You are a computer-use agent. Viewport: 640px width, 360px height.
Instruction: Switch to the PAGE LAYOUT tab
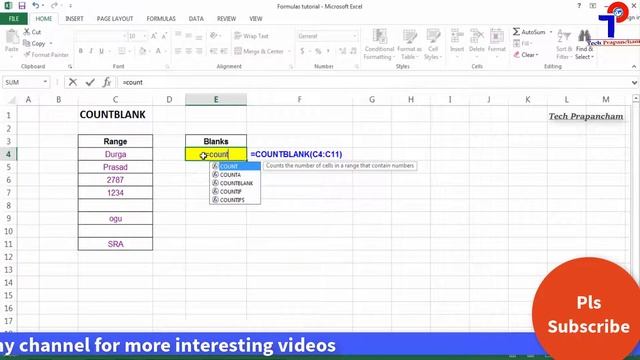115,19
